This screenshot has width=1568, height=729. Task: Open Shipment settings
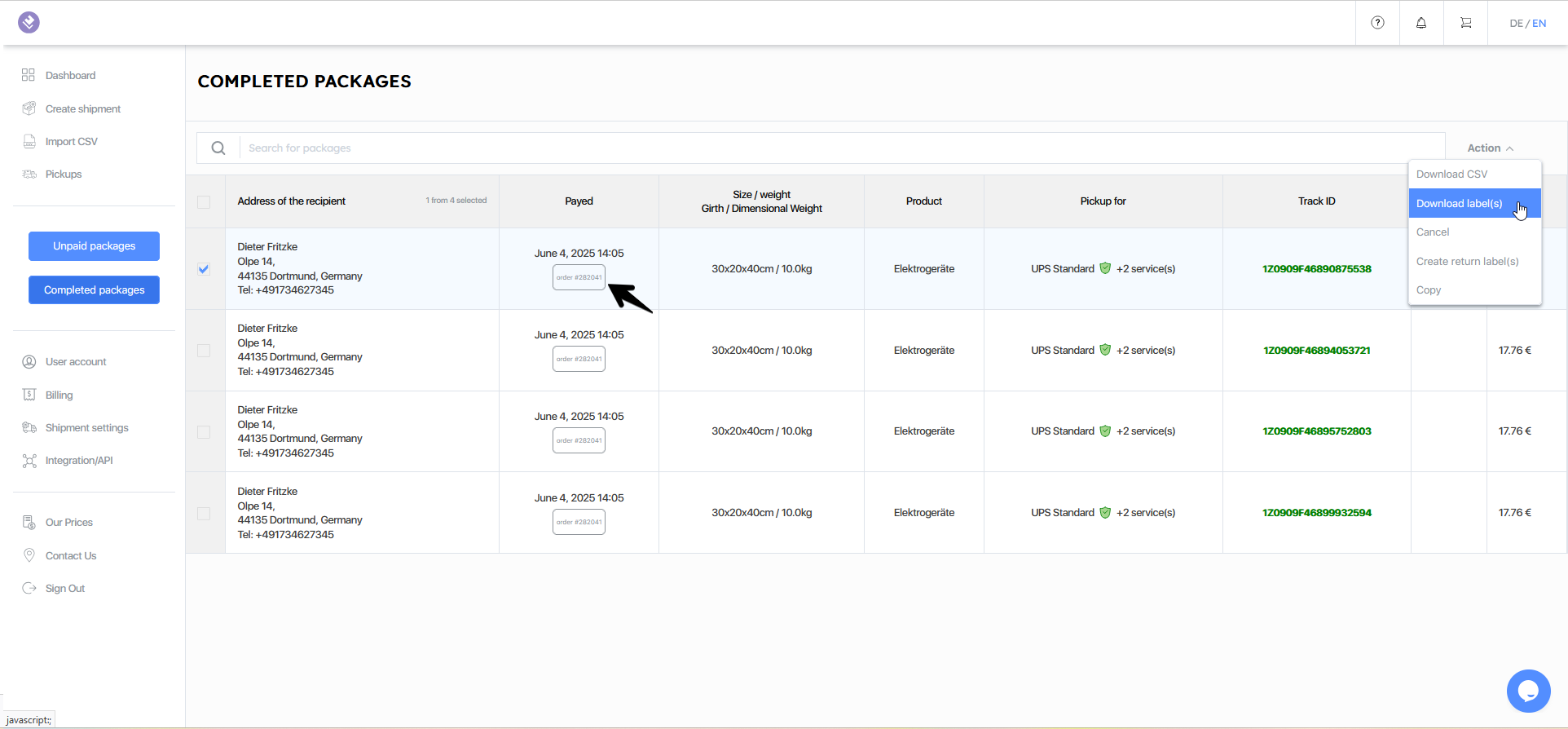[x=87, y=427]
